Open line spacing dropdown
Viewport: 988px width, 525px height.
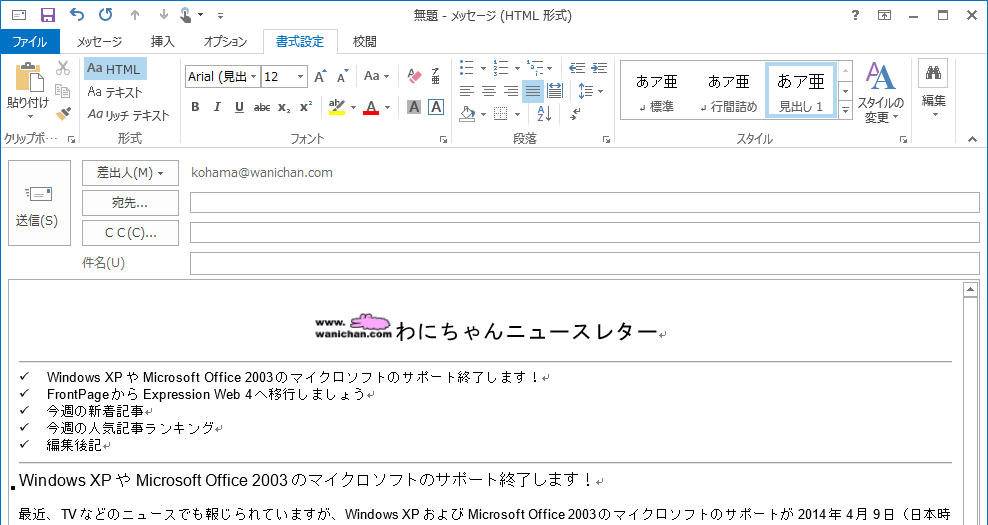tap(590, 91)
